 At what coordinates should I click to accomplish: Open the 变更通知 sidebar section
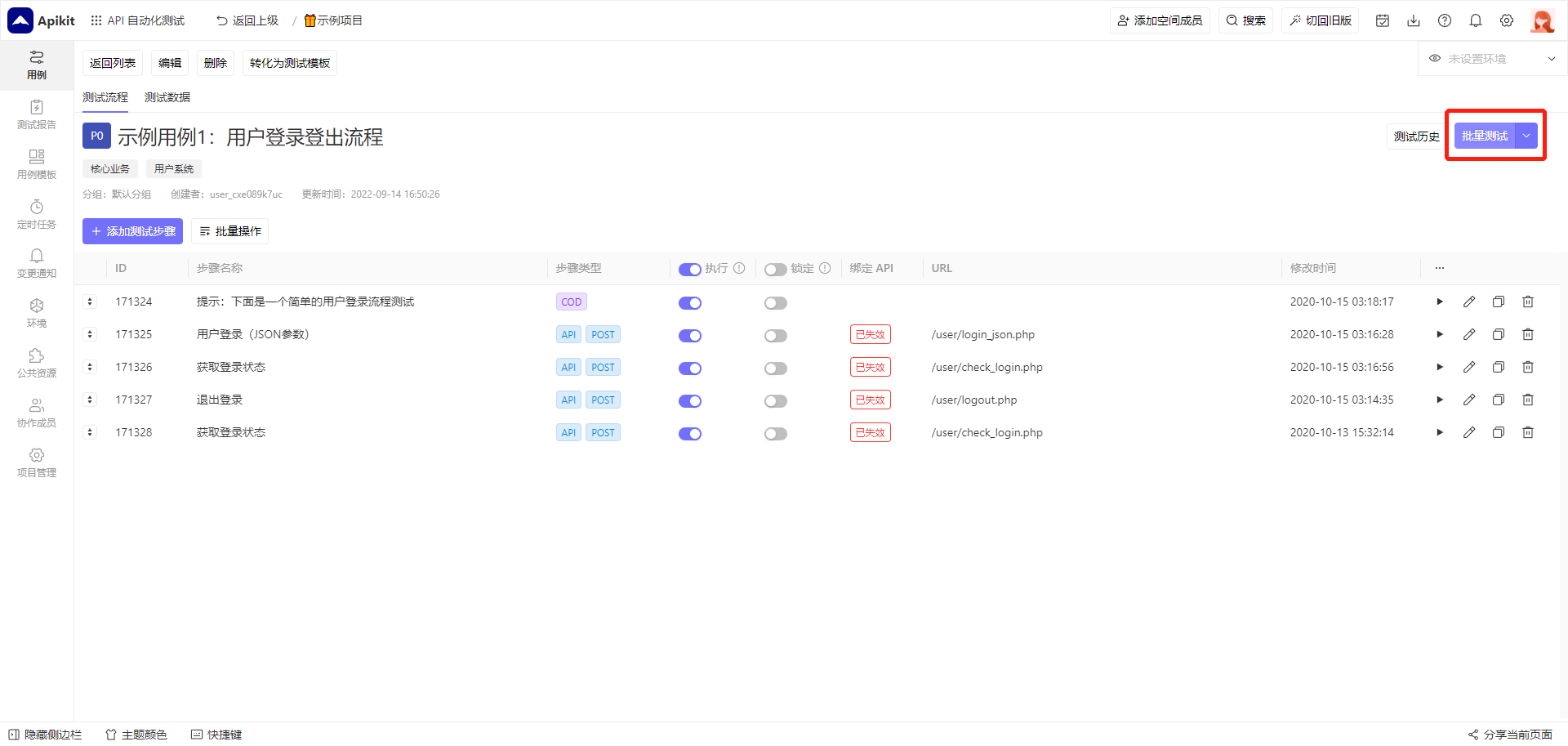(37, 264)
